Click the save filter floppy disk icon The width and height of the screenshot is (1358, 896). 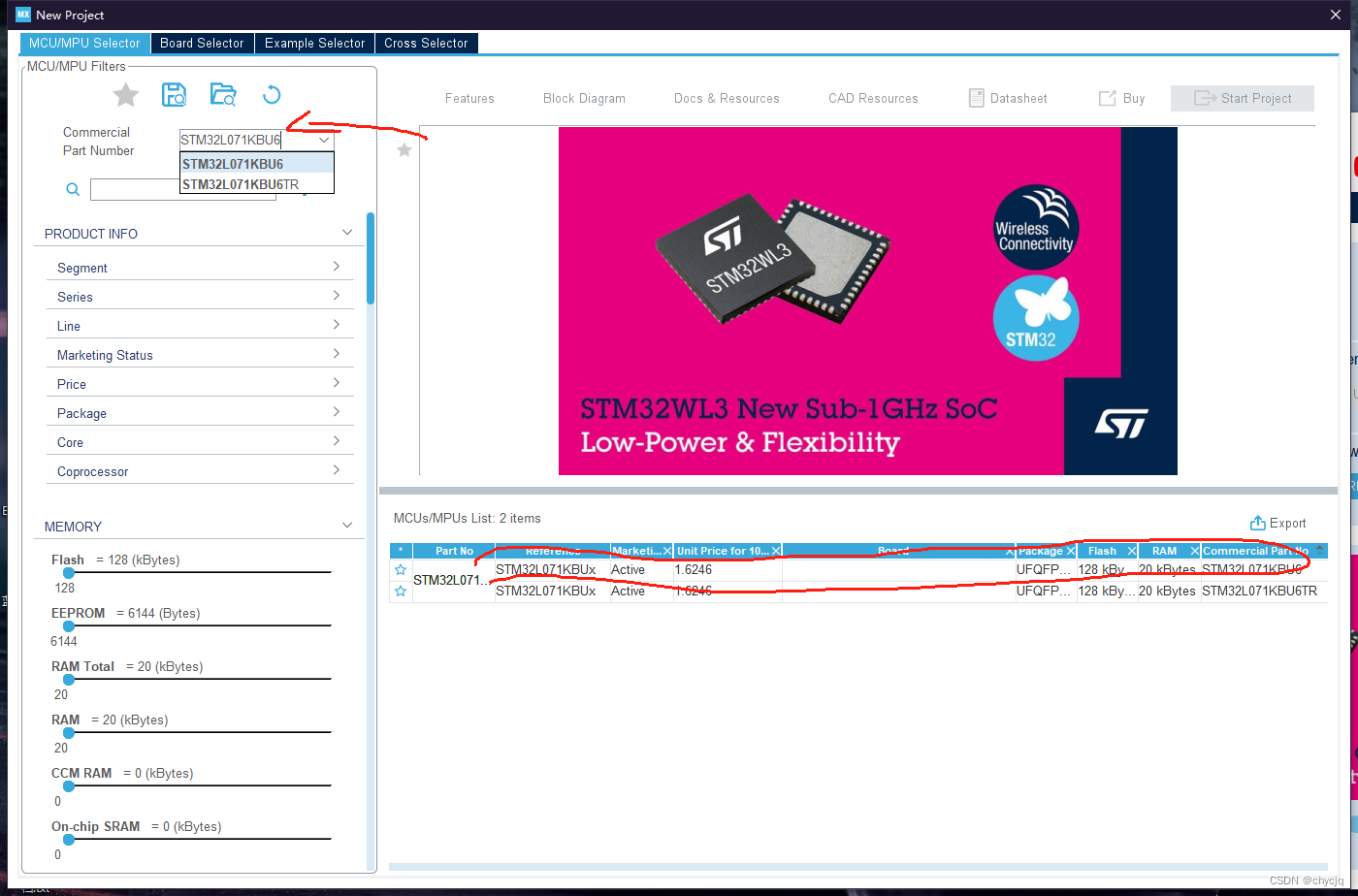pyautogui.click(x=175, y=94)
